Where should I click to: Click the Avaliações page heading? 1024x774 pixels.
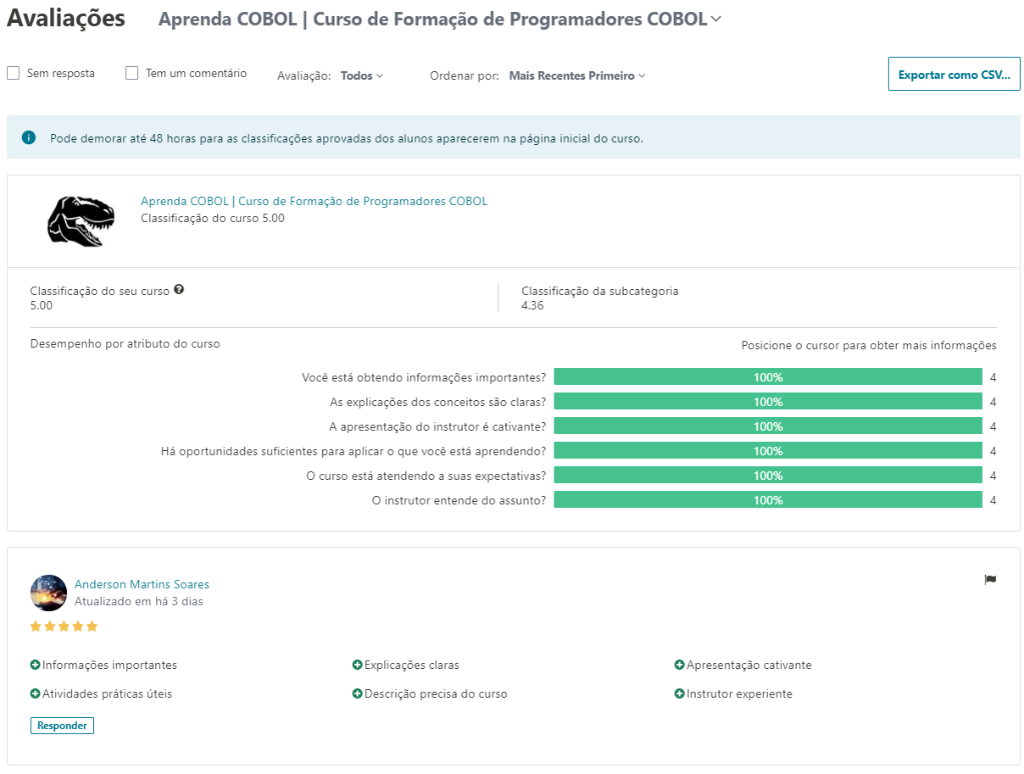tap(66, 18)
